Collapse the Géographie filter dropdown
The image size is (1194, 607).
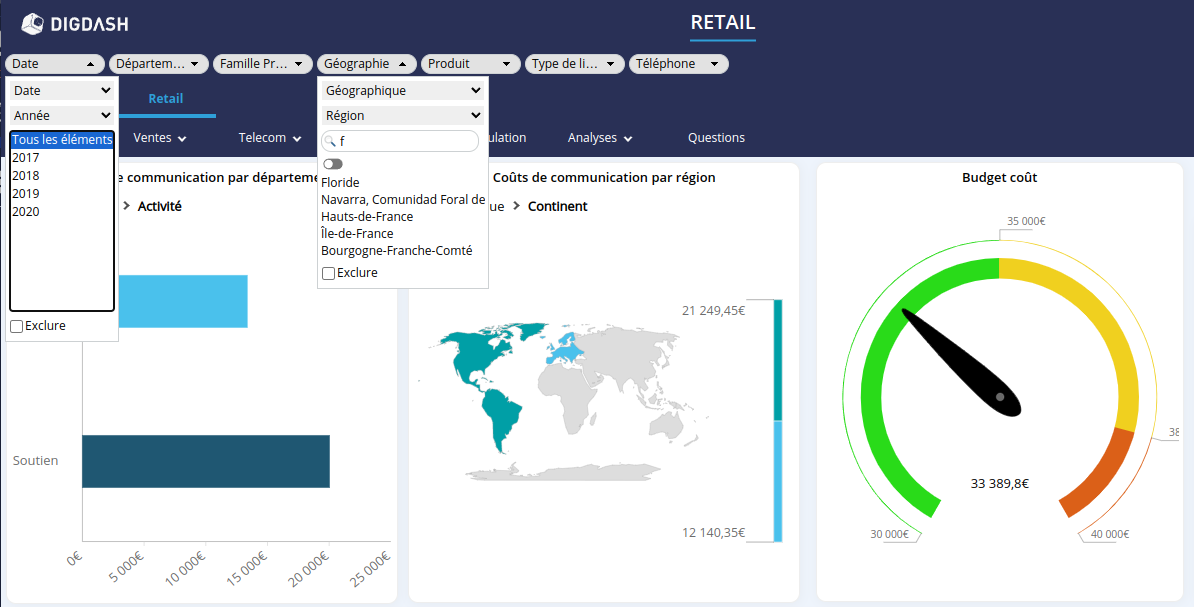pyautogui.click(x=367, y=64)
